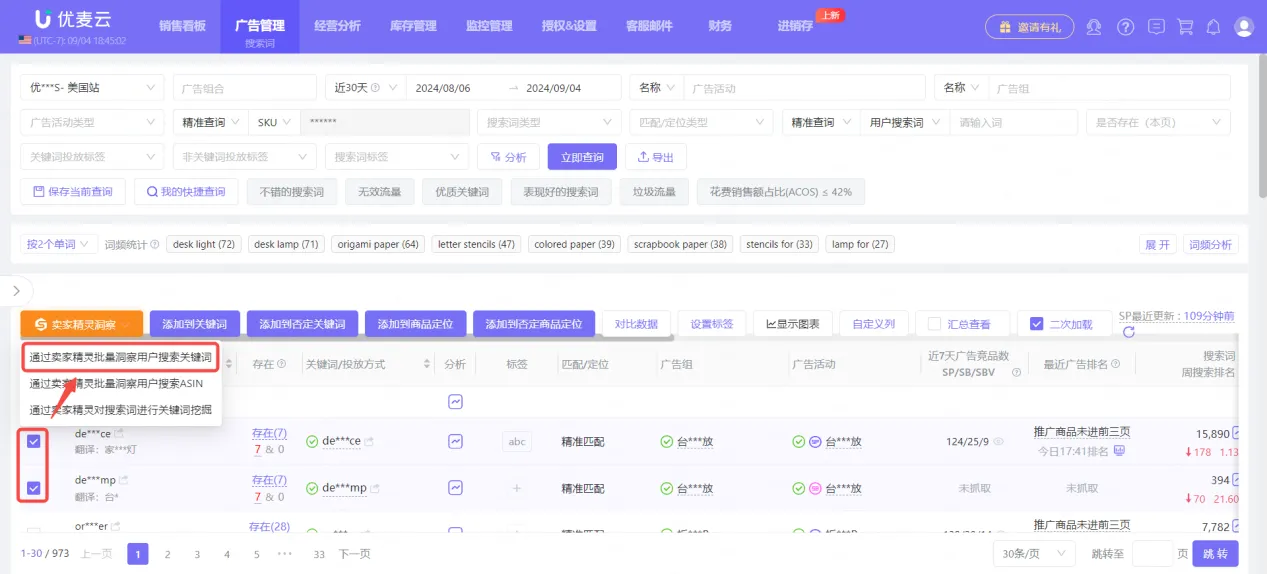
Task: Open external link icon beside search term de***mp
Action: pos(124,481)
